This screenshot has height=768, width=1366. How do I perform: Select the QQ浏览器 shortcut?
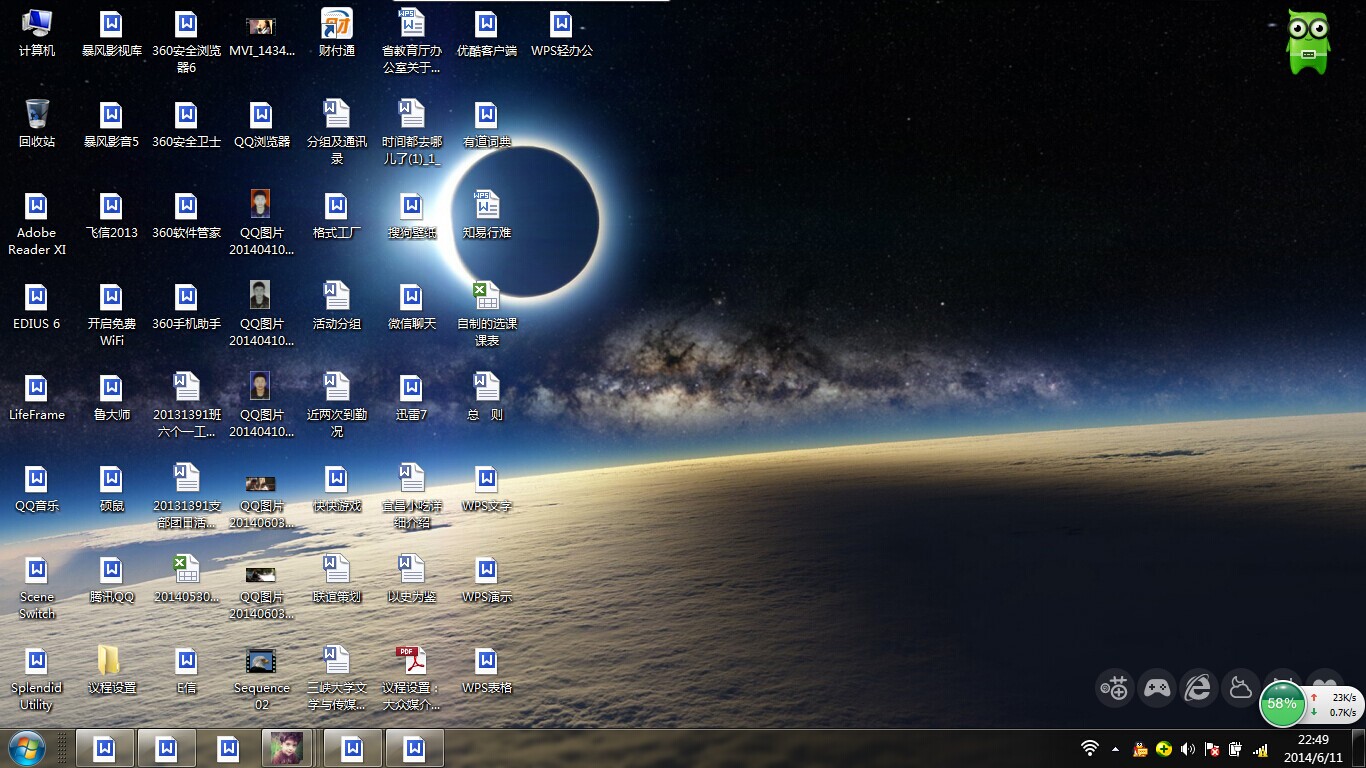click(x=262, y=124)
